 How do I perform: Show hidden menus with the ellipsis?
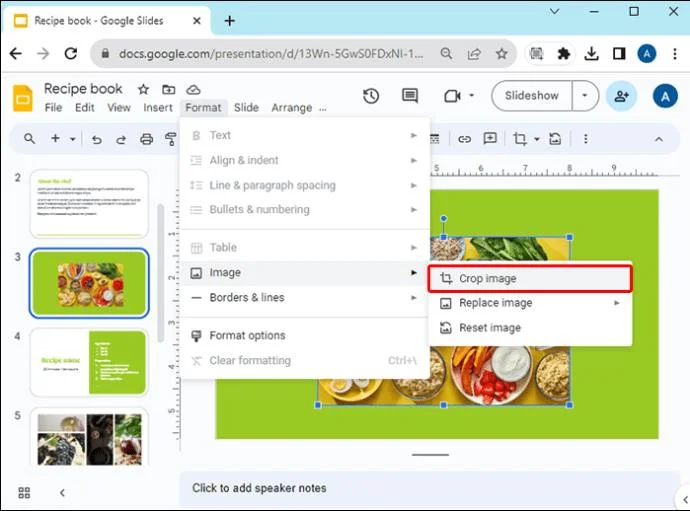point(323,108)
